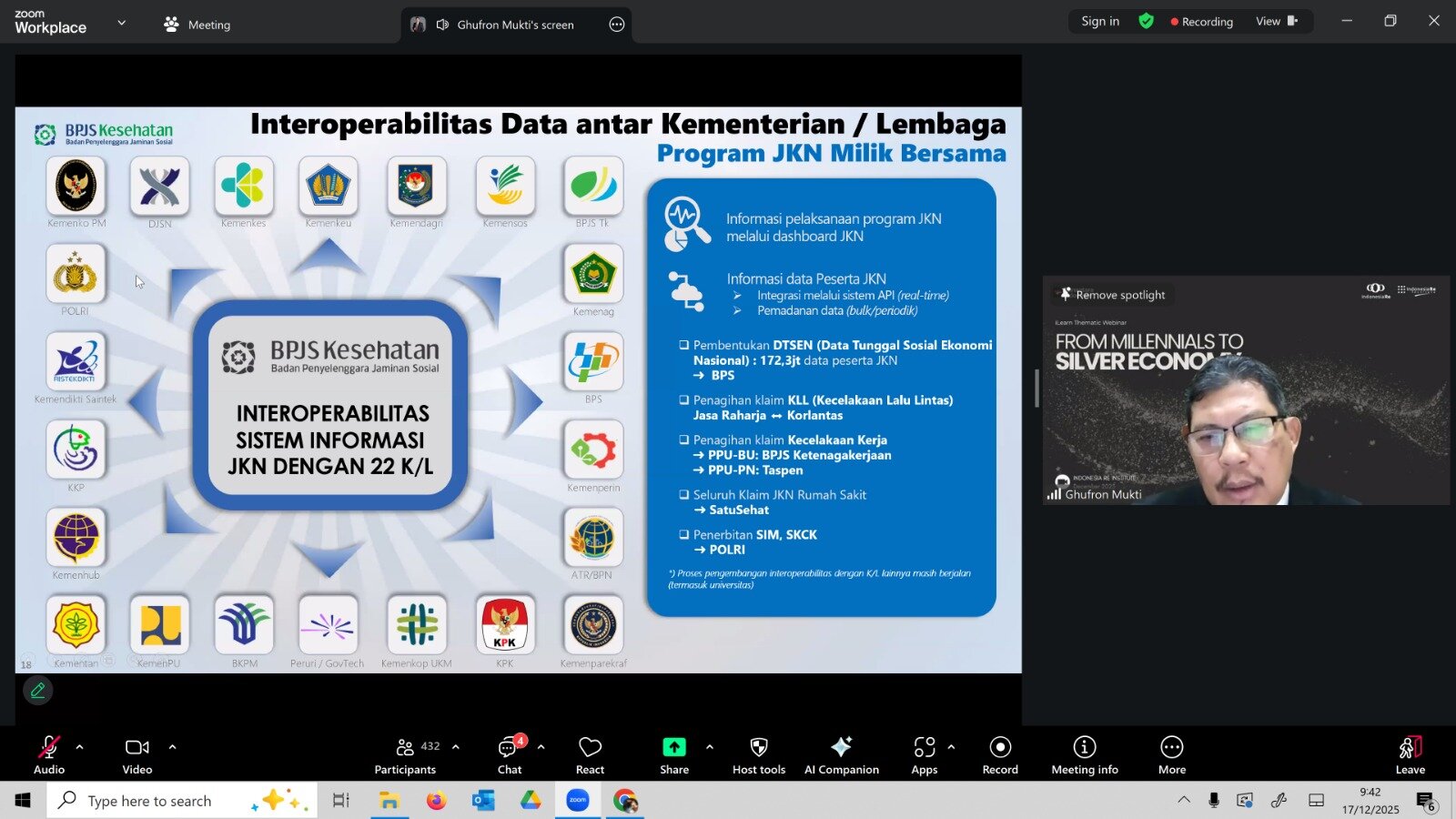The image size is (1456, 819).
Task: Click Remove spotlight on video
Action: (x=1112, y=295)
